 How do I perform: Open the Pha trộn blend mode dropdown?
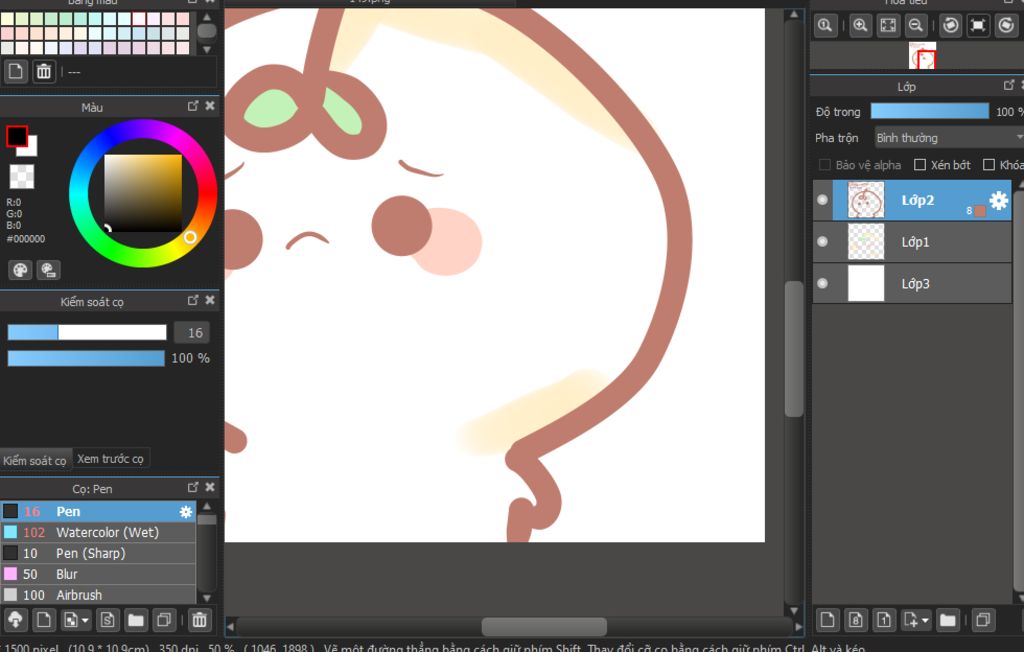pyautogui.click(x=949, y=138)
